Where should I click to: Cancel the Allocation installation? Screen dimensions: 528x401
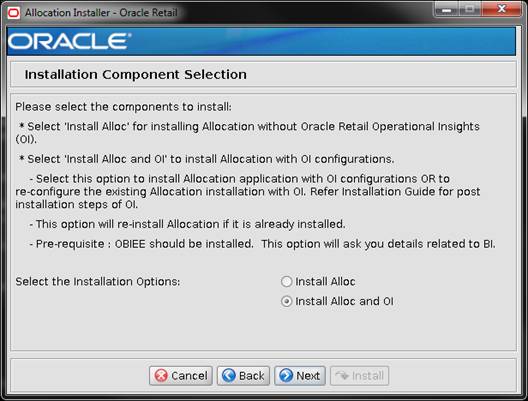[181, 376]
